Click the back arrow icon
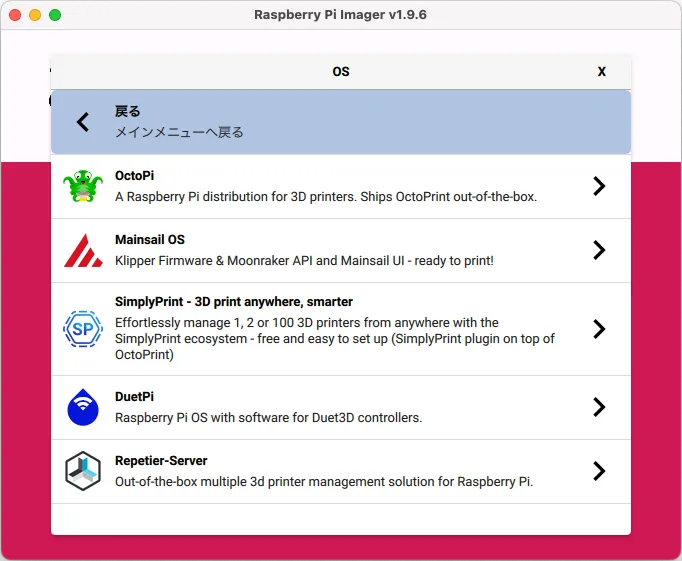Screen dimensions: 682x561 (83, 122)
